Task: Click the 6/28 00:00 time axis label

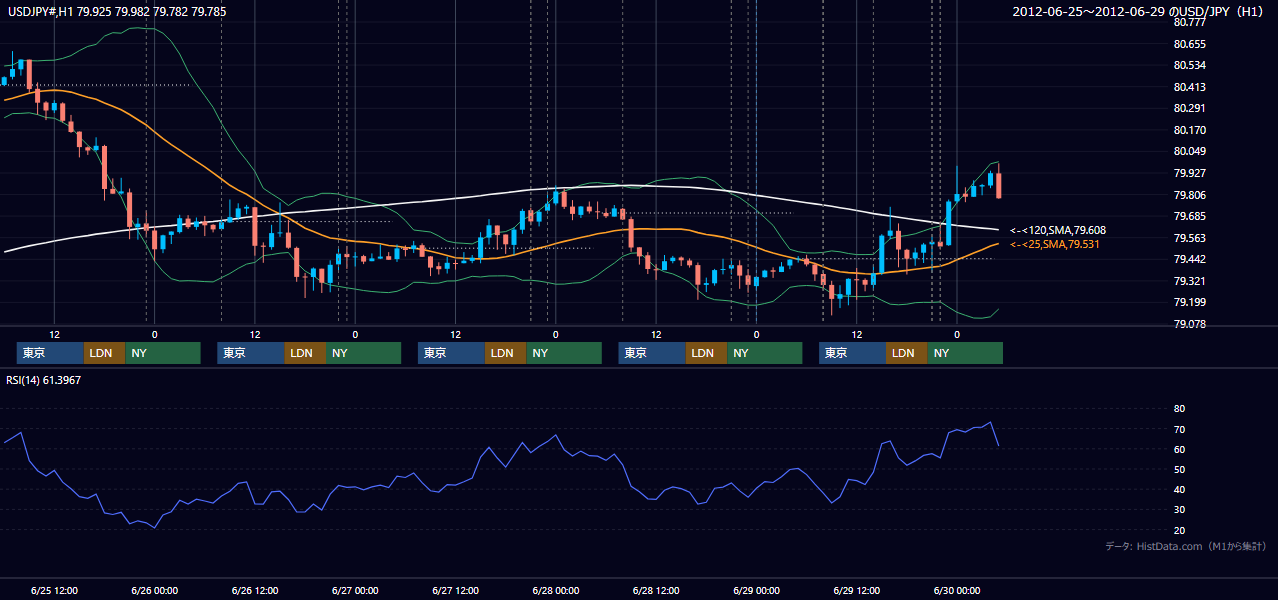Action: click(556, 591)
